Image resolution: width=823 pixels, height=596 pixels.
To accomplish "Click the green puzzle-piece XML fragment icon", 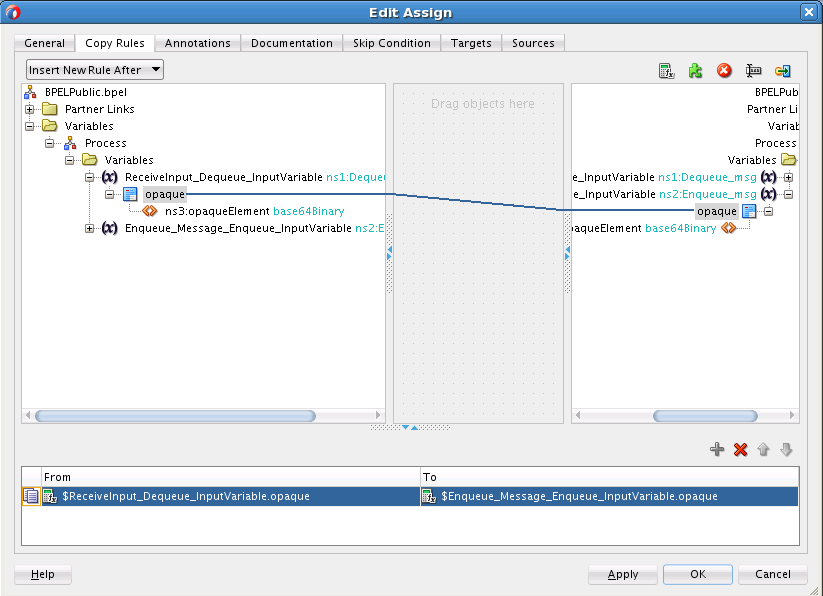I will tap(695, 71).
